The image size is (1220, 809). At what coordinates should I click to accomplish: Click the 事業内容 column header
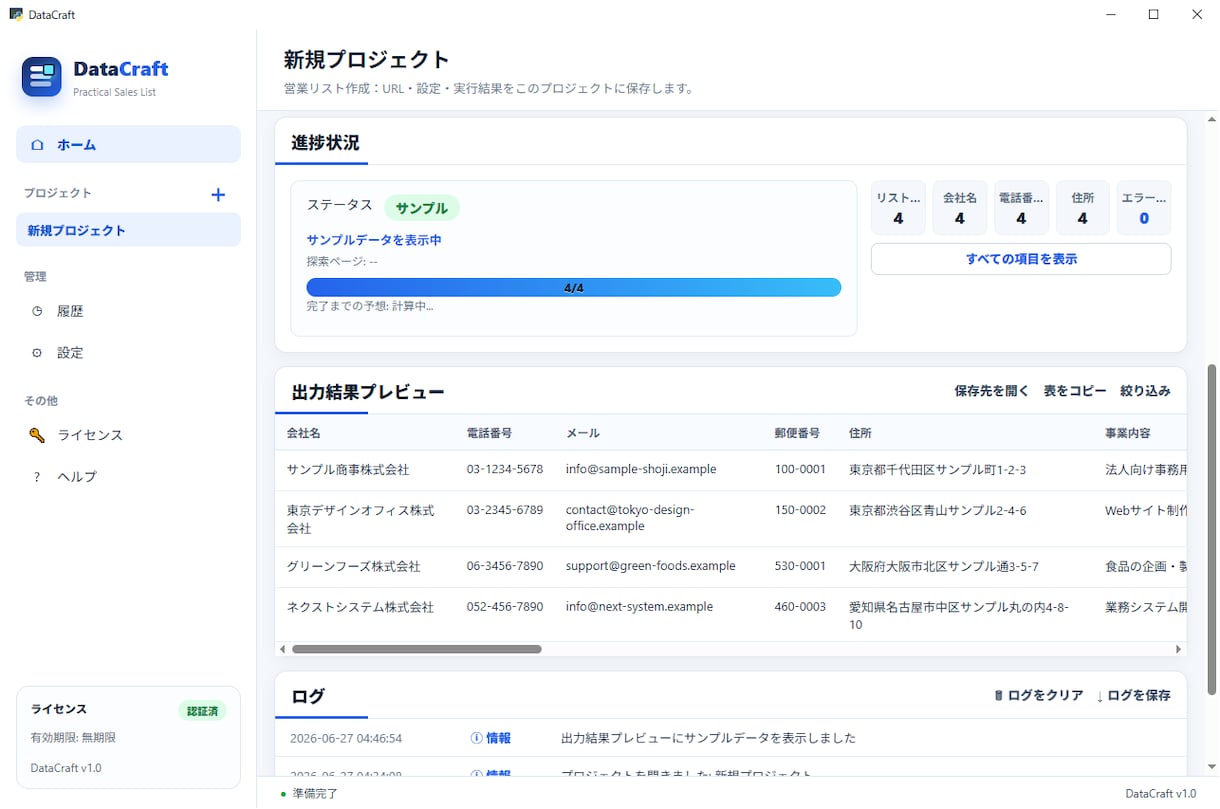click(x=1127, y=433)
